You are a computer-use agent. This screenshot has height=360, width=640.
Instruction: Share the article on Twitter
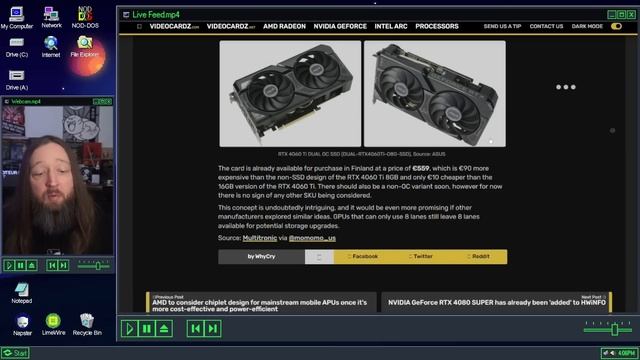[x=420, y=257]
